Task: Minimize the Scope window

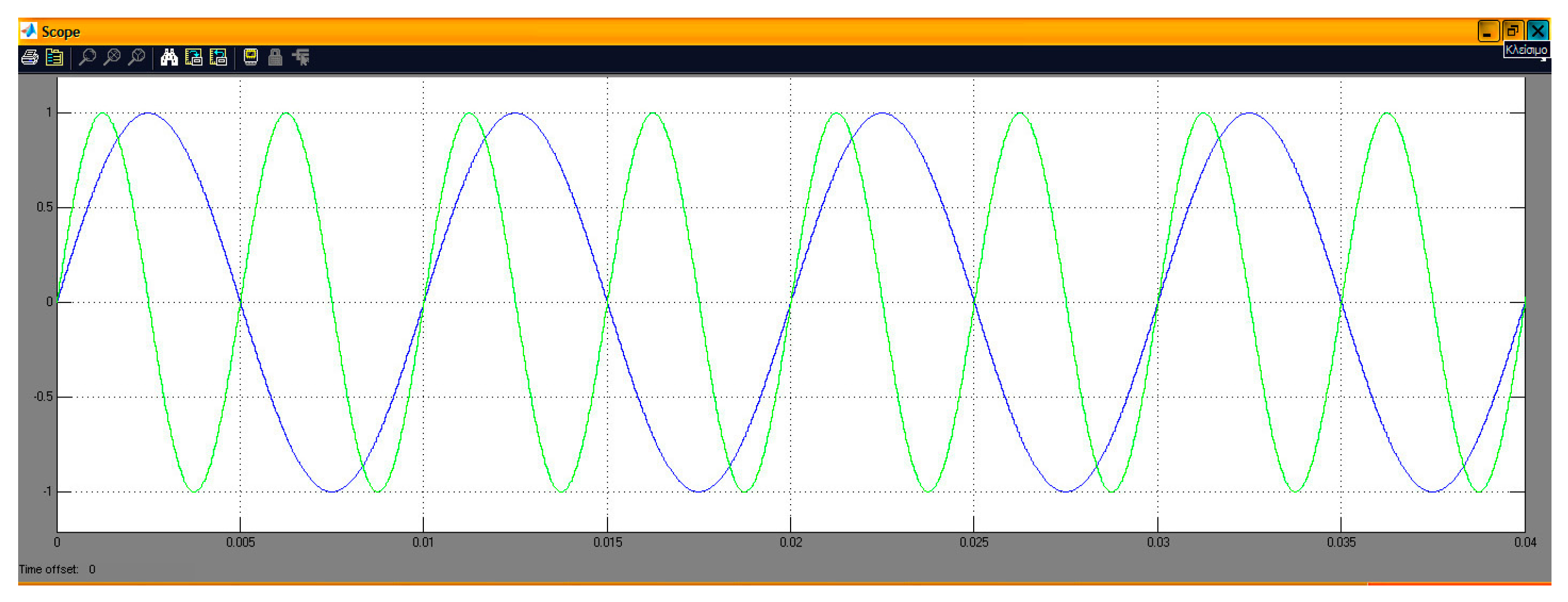Action: (x=1488, y=31)
